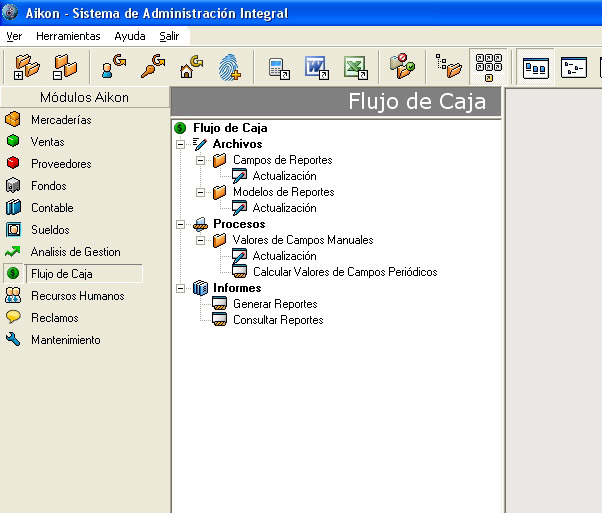Collapse the Campos de Reportes folder
This screenshot has width=602, height=517.
tap(200, 160)
